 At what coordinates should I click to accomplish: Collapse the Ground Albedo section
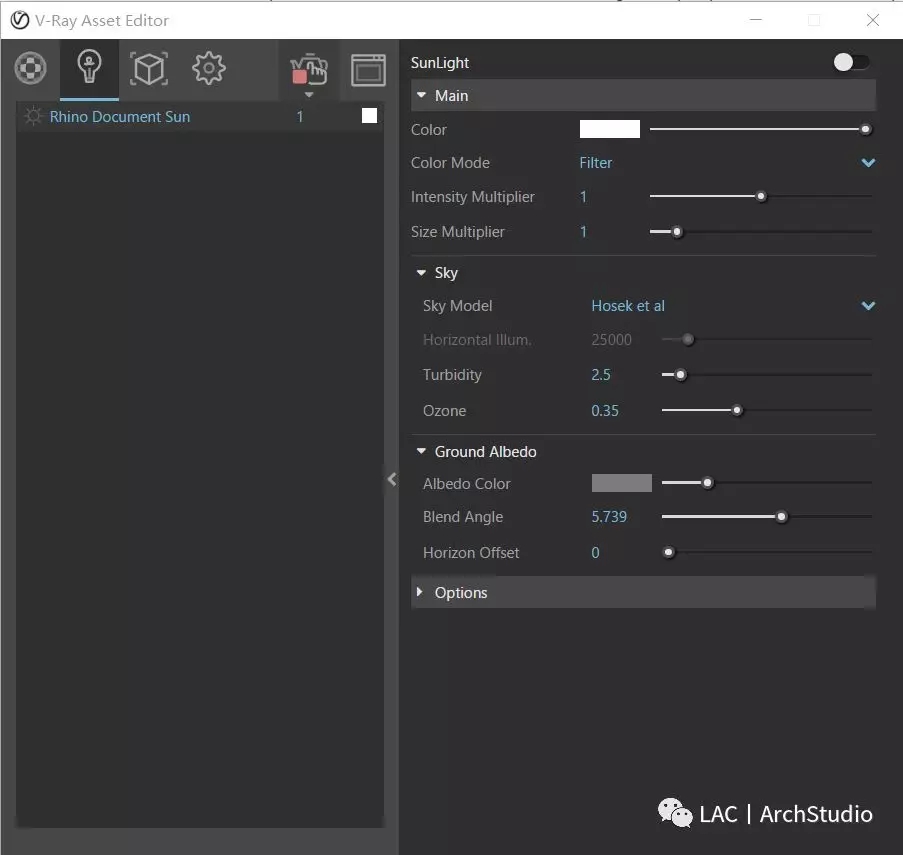422,451
